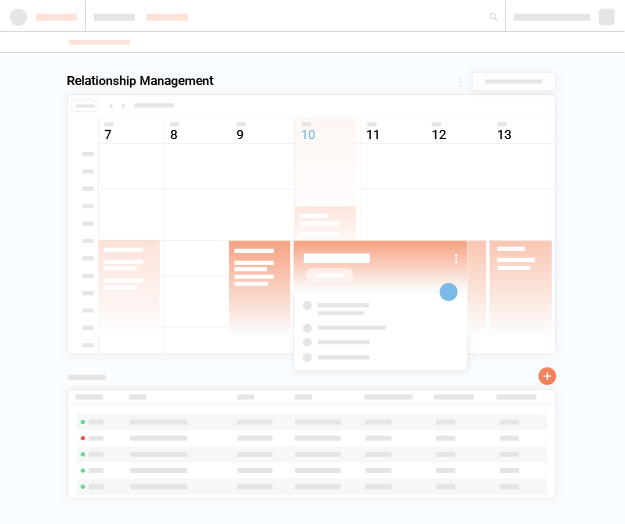This screenshot has width=625, height=524.
Task: Click the white button right of page title
Action: point(513,82)
